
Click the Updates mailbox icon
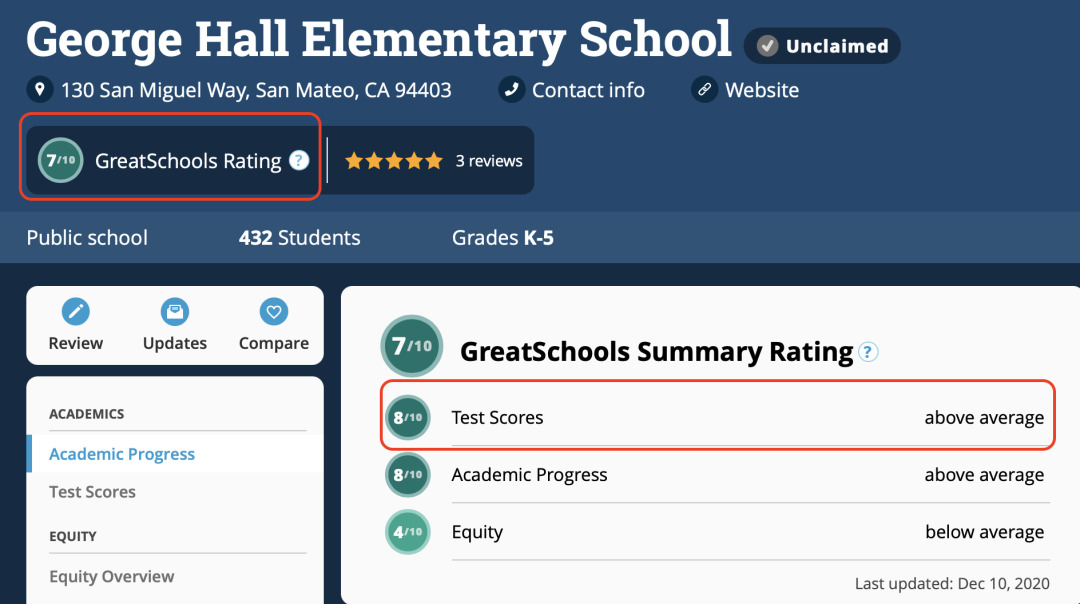175,311
